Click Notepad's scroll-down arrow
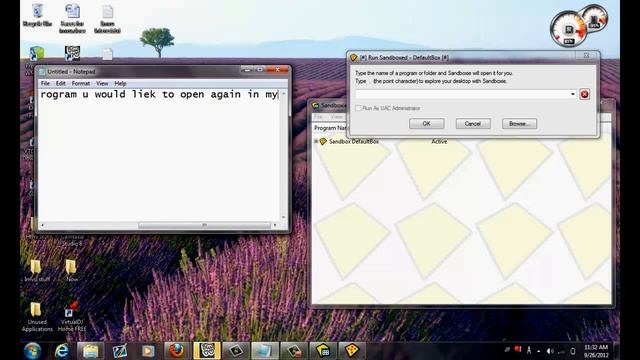This screenshot has height=360, width=640. [x=284, y=218]
